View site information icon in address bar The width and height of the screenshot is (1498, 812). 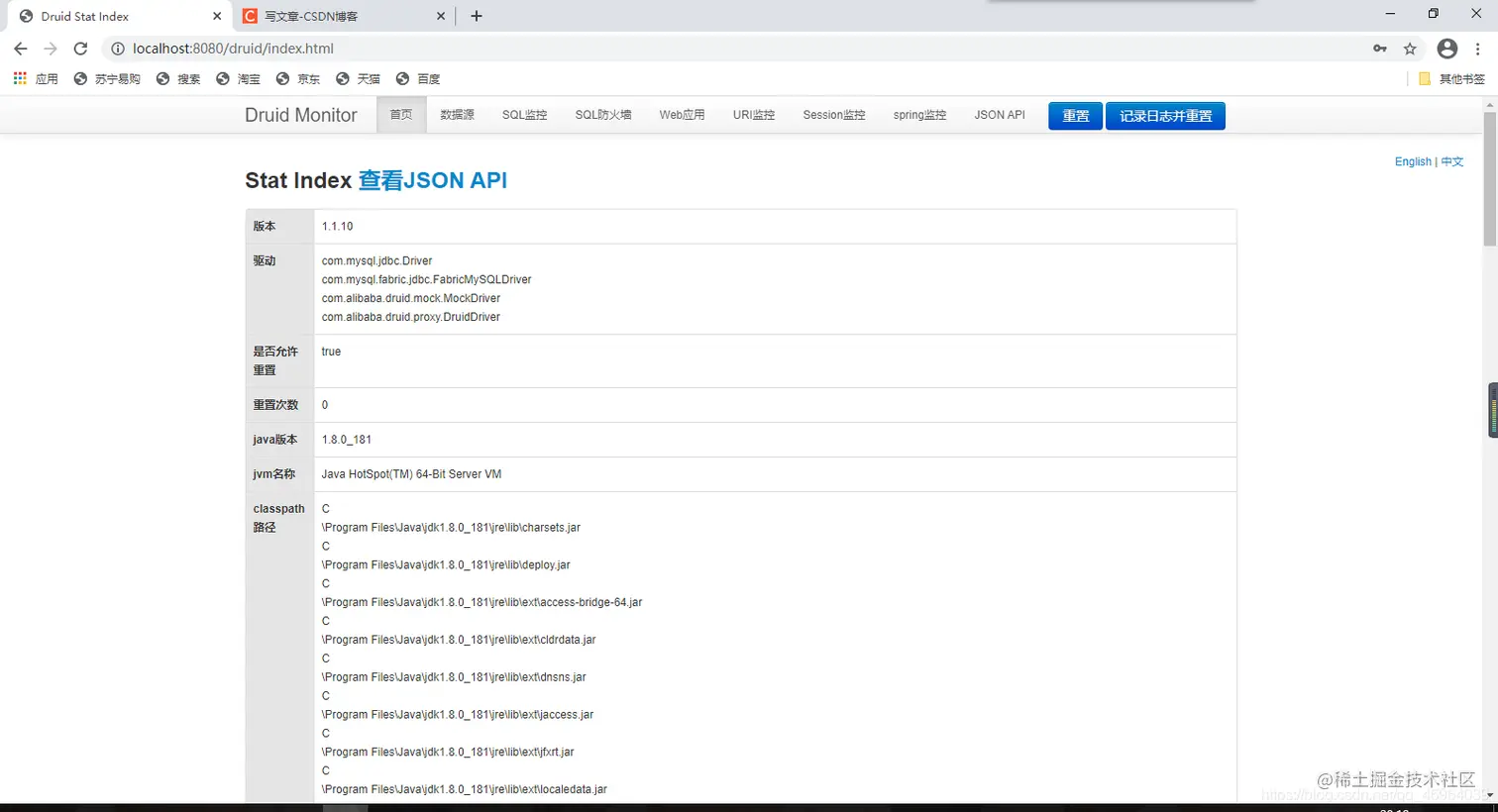117,49
